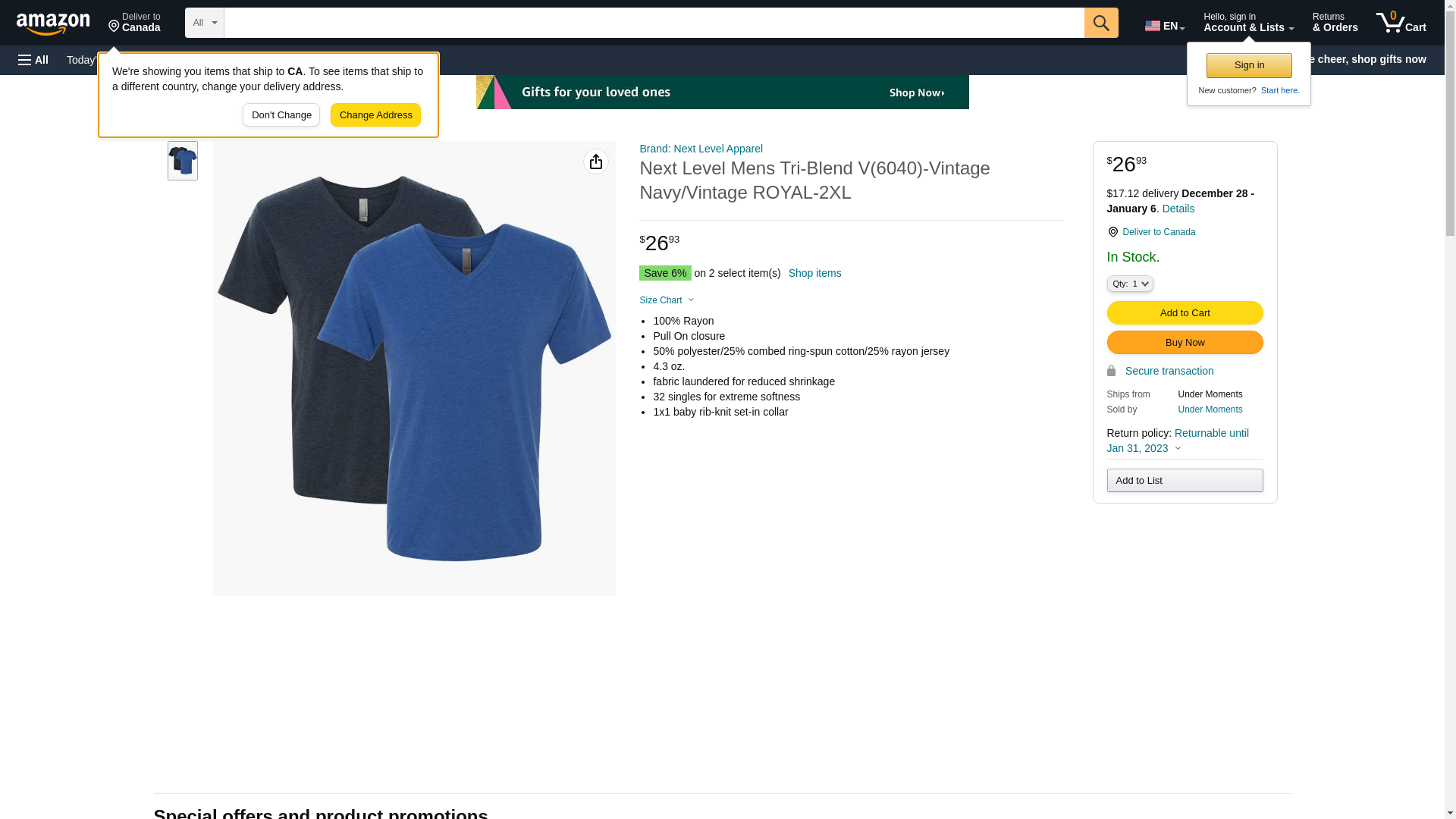
Task: Open Returns & Orders
Action: tap(1335, 23)
